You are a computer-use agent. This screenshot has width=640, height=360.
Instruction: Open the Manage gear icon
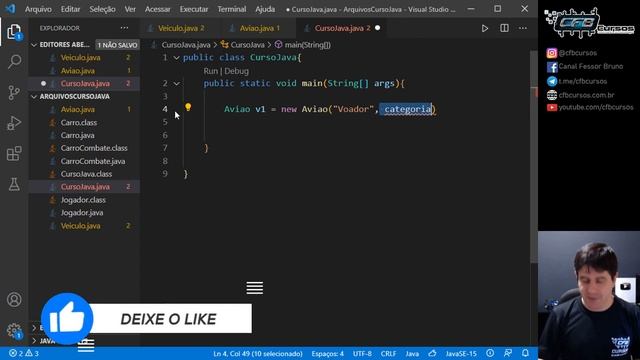click(x=14, y=331)
